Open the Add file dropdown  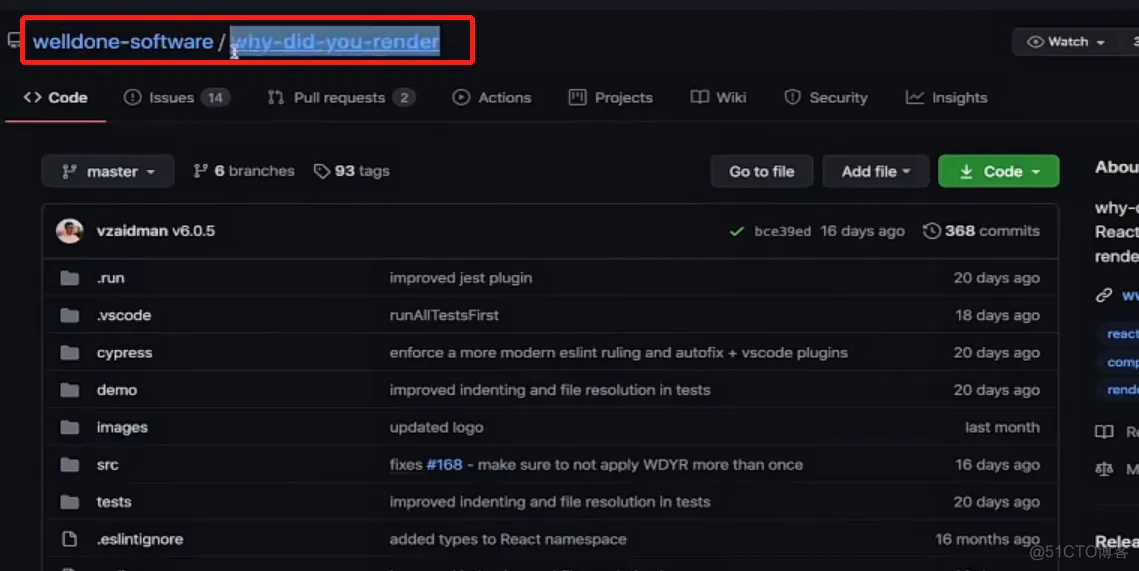click(875, 171)
